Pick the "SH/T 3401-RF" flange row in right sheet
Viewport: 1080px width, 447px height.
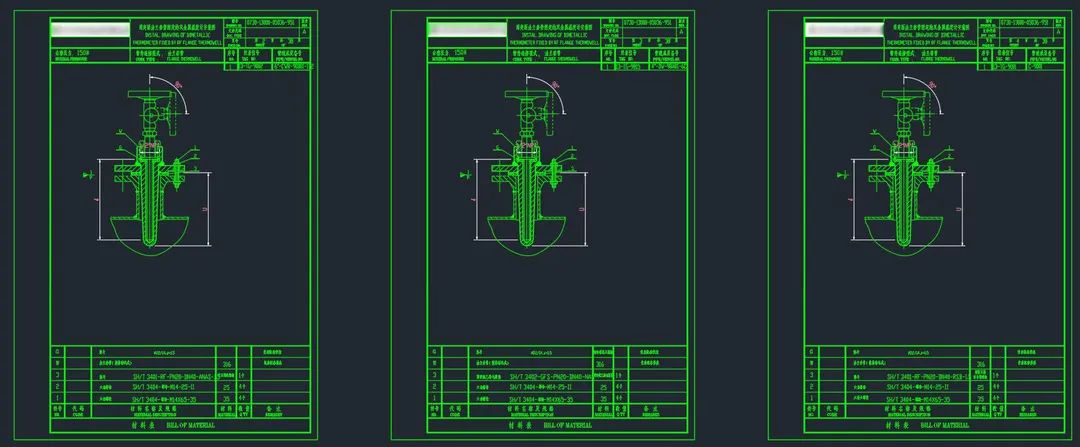point(934,377)
